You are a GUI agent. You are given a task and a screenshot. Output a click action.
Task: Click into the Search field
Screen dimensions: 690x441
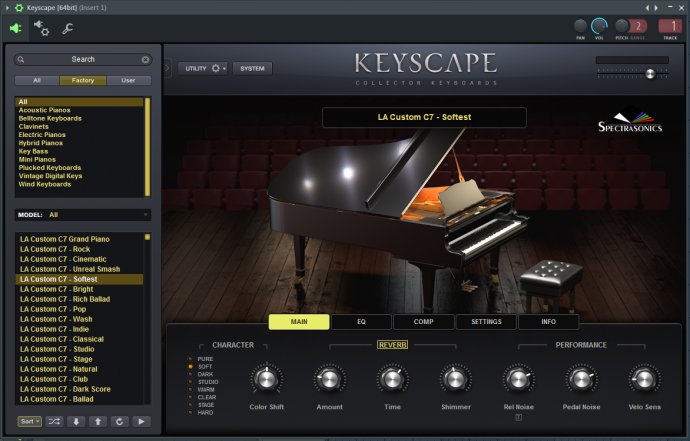(x=83, y=59)
